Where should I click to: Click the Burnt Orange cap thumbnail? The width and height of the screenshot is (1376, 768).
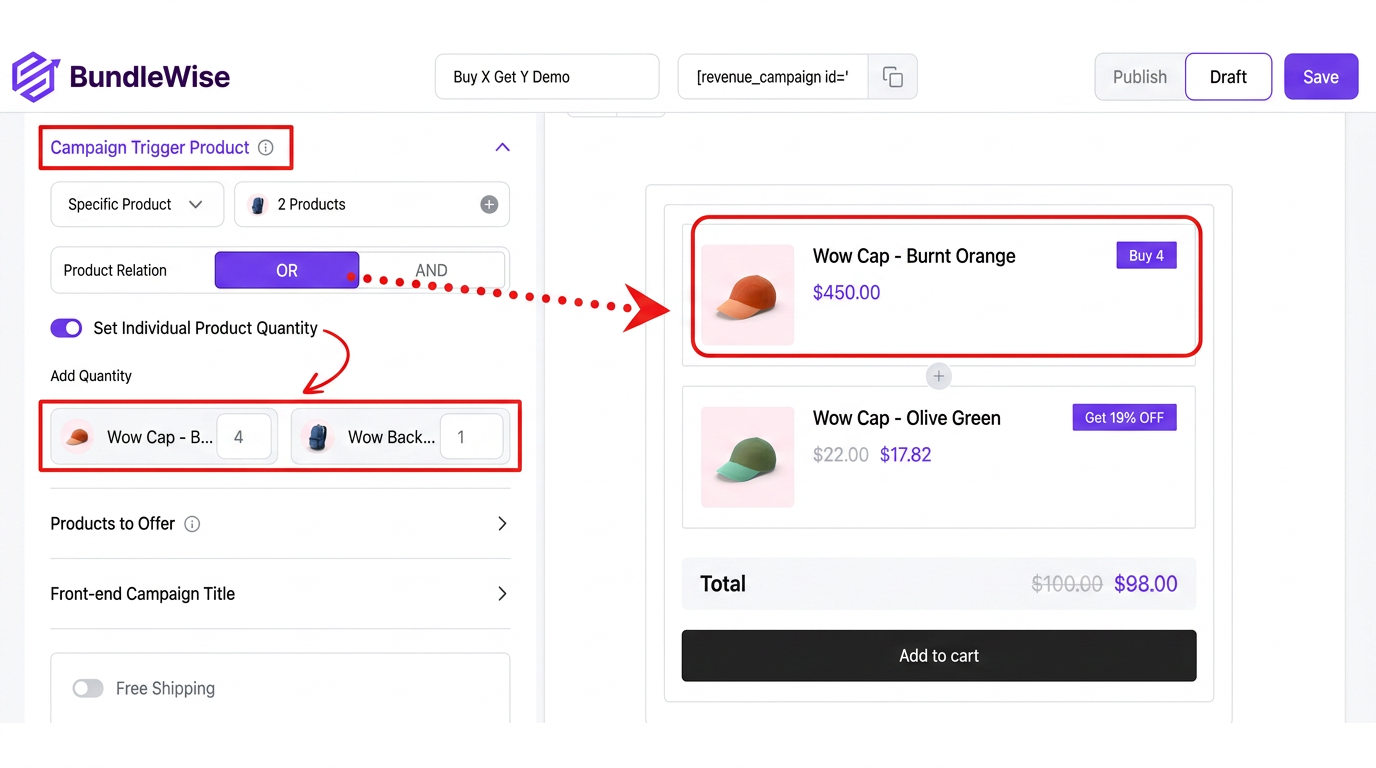(748, 295)
